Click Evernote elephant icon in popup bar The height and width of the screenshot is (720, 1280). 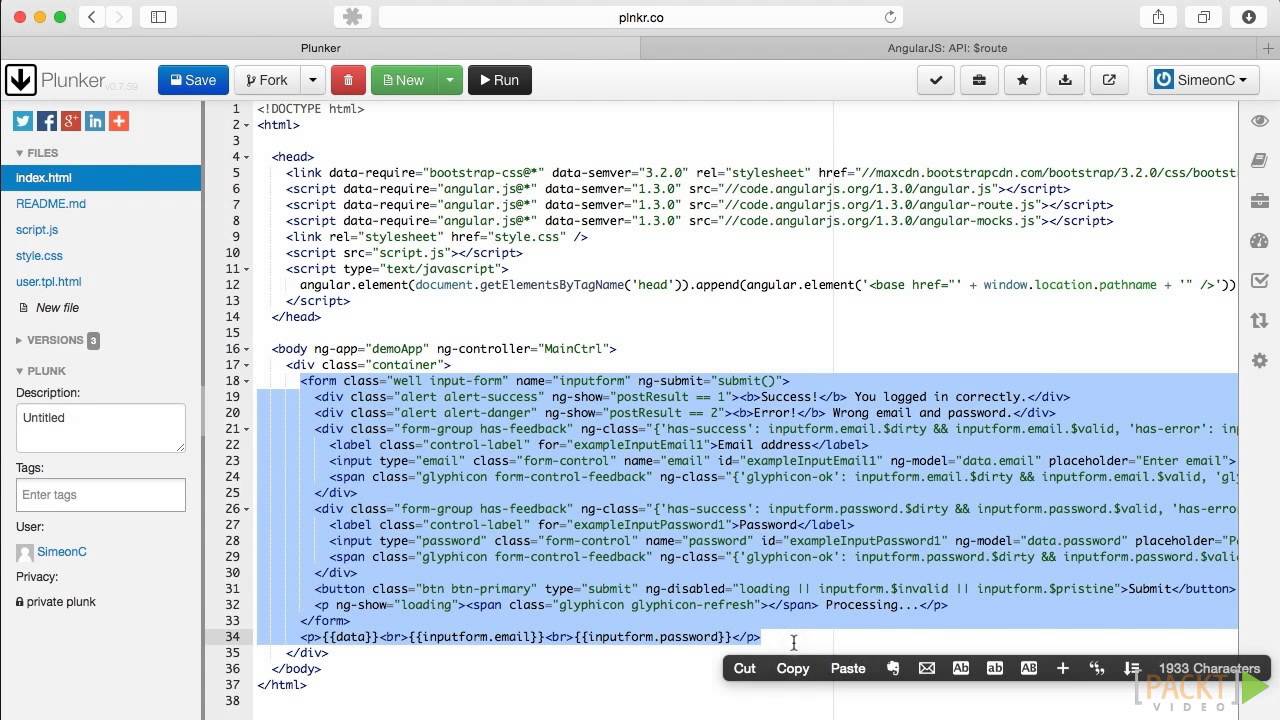tap(893, 668)
